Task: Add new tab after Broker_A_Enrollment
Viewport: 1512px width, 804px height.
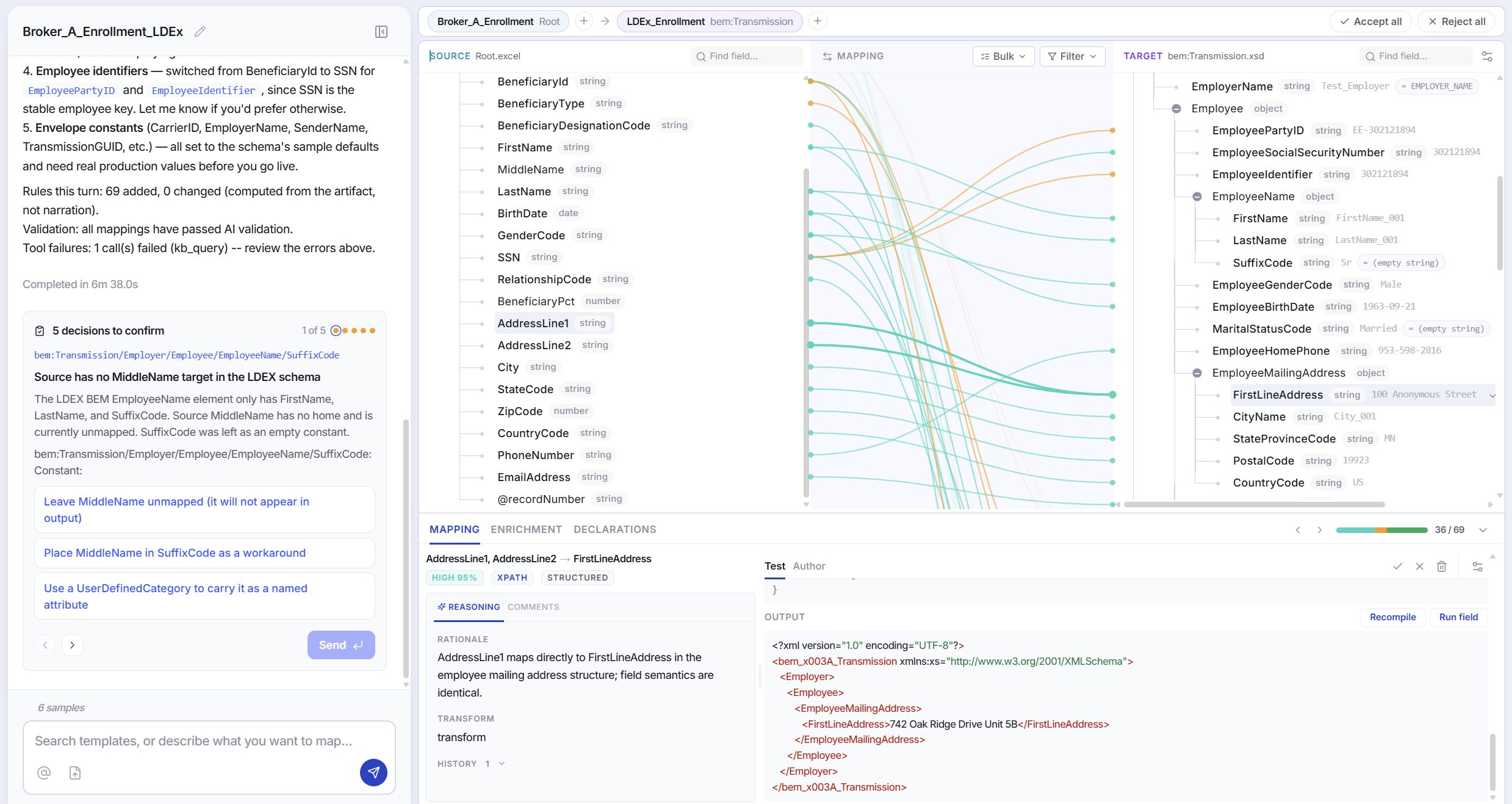Action: tap(584, 21)
